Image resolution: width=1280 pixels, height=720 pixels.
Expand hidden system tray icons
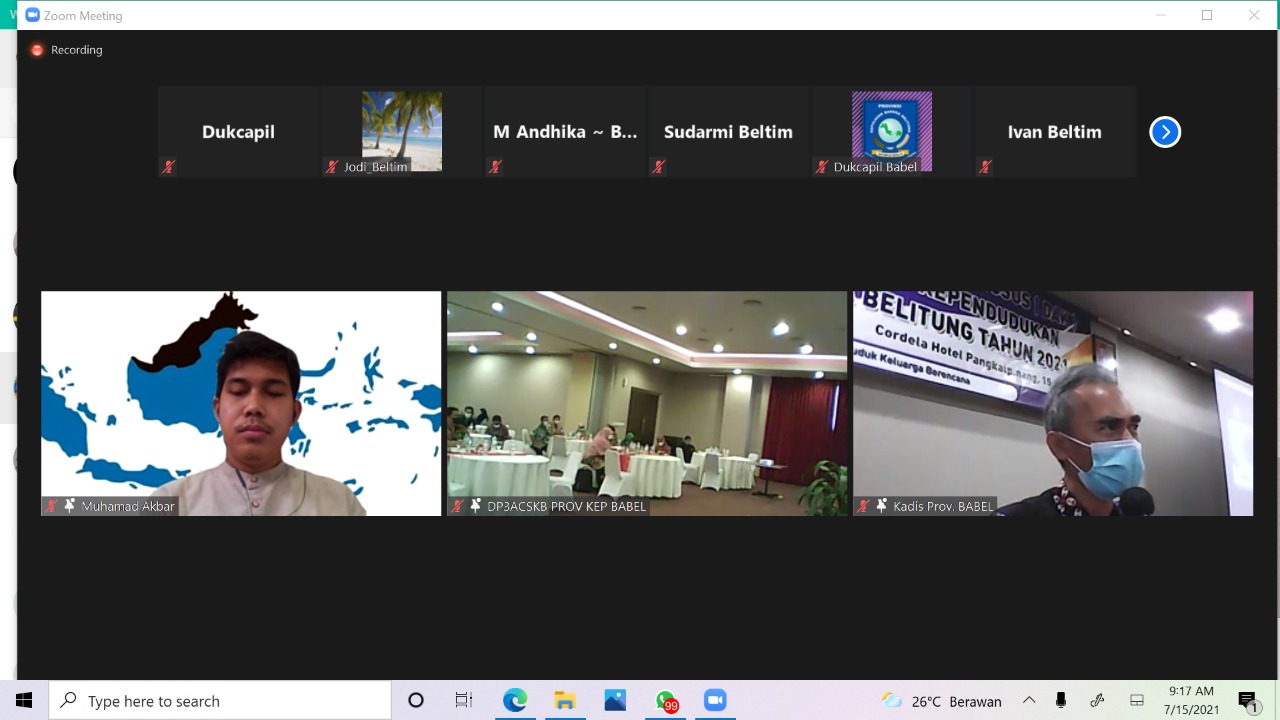point(1028,701)
